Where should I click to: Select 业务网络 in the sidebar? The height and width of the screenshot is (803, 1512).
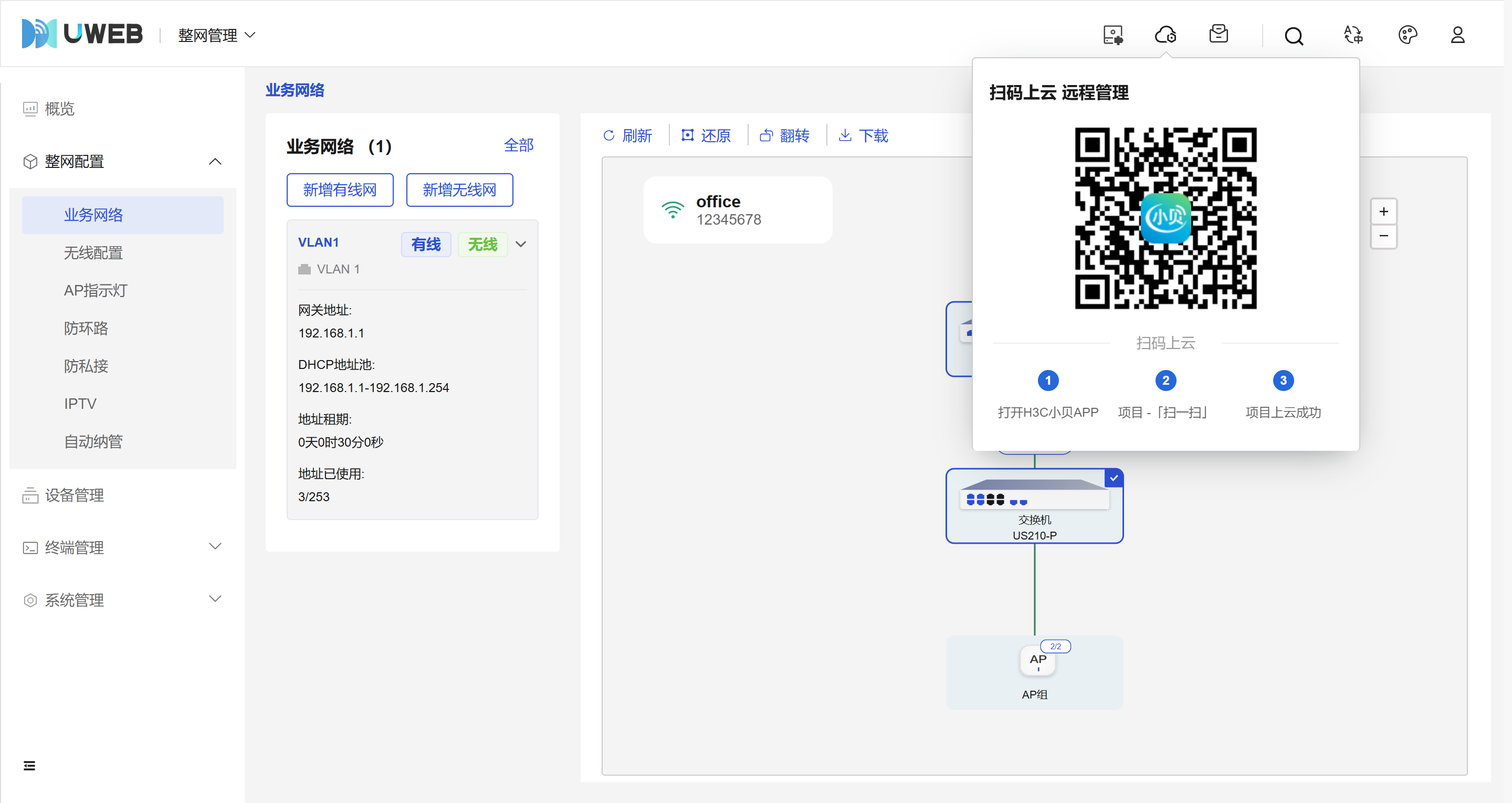[123, 215]
